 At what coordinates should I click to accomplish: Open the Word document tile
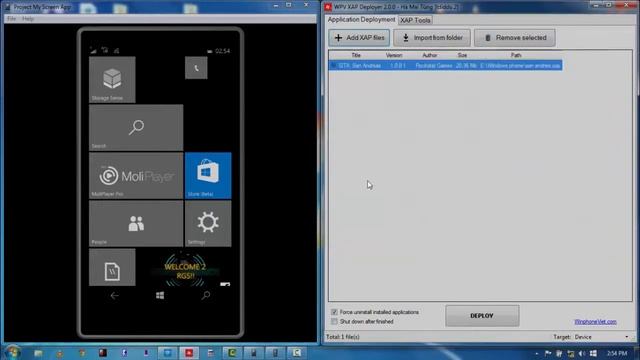coord(112,267)
